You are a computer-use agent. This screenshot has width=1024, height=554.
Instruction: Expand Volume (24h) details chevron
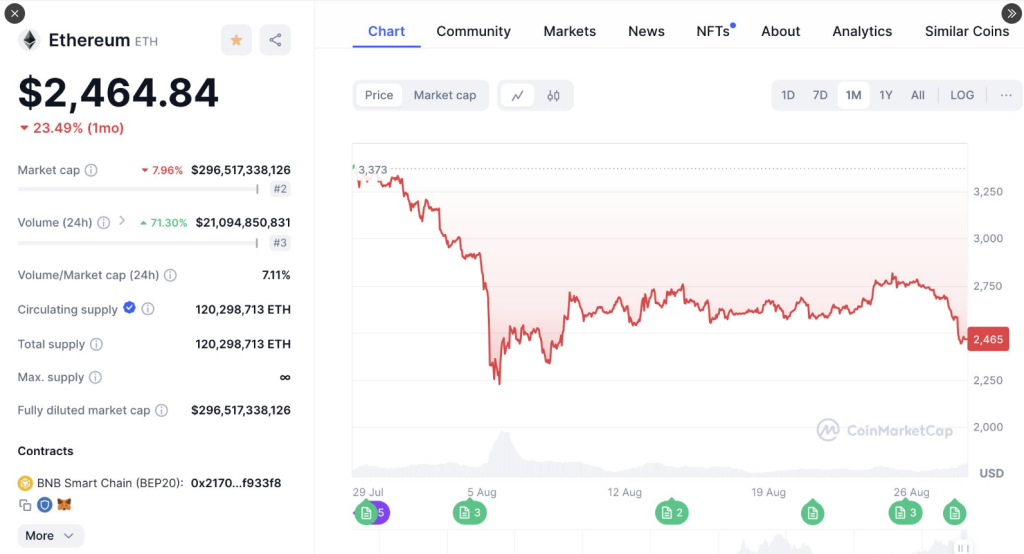(x=122, y=221)
